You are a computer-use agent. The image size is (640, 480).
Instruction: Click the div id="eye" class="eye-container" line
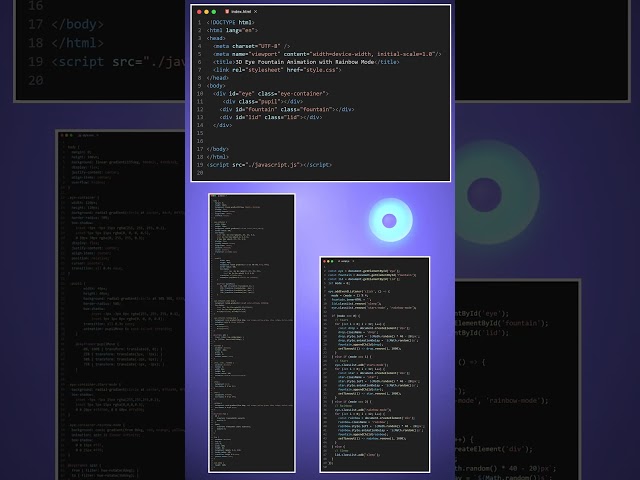click(271, 93)
